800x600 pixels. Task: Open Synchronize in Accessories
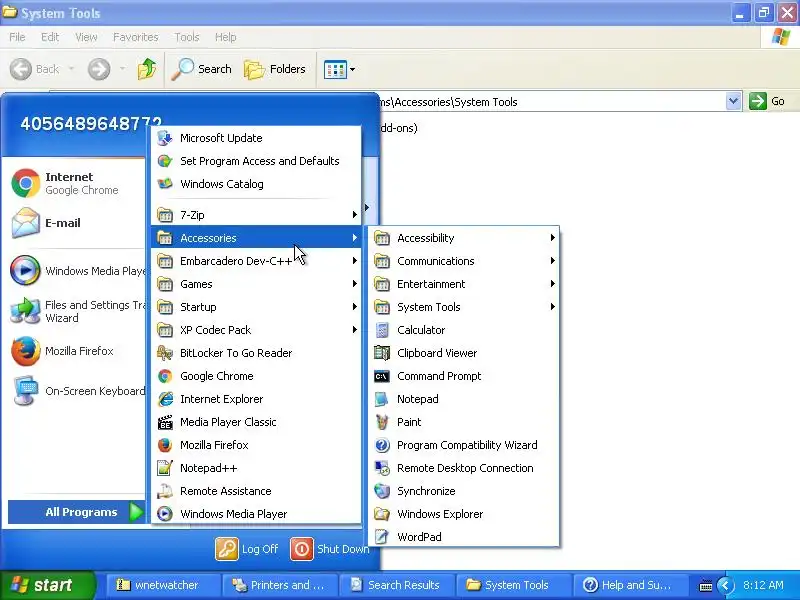click(x=464, y=491)
